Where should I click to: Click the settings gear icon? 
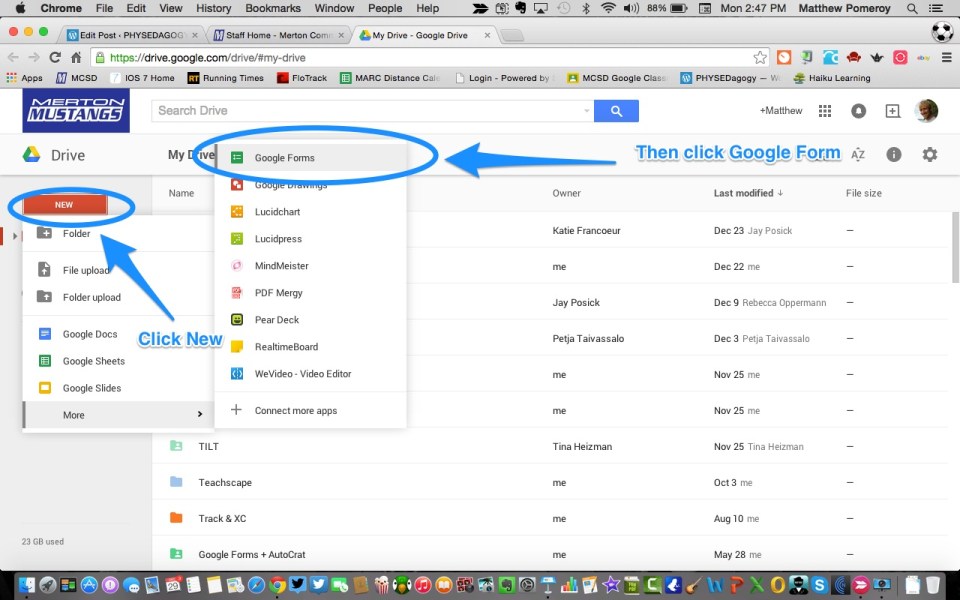(x=930, y=155)
